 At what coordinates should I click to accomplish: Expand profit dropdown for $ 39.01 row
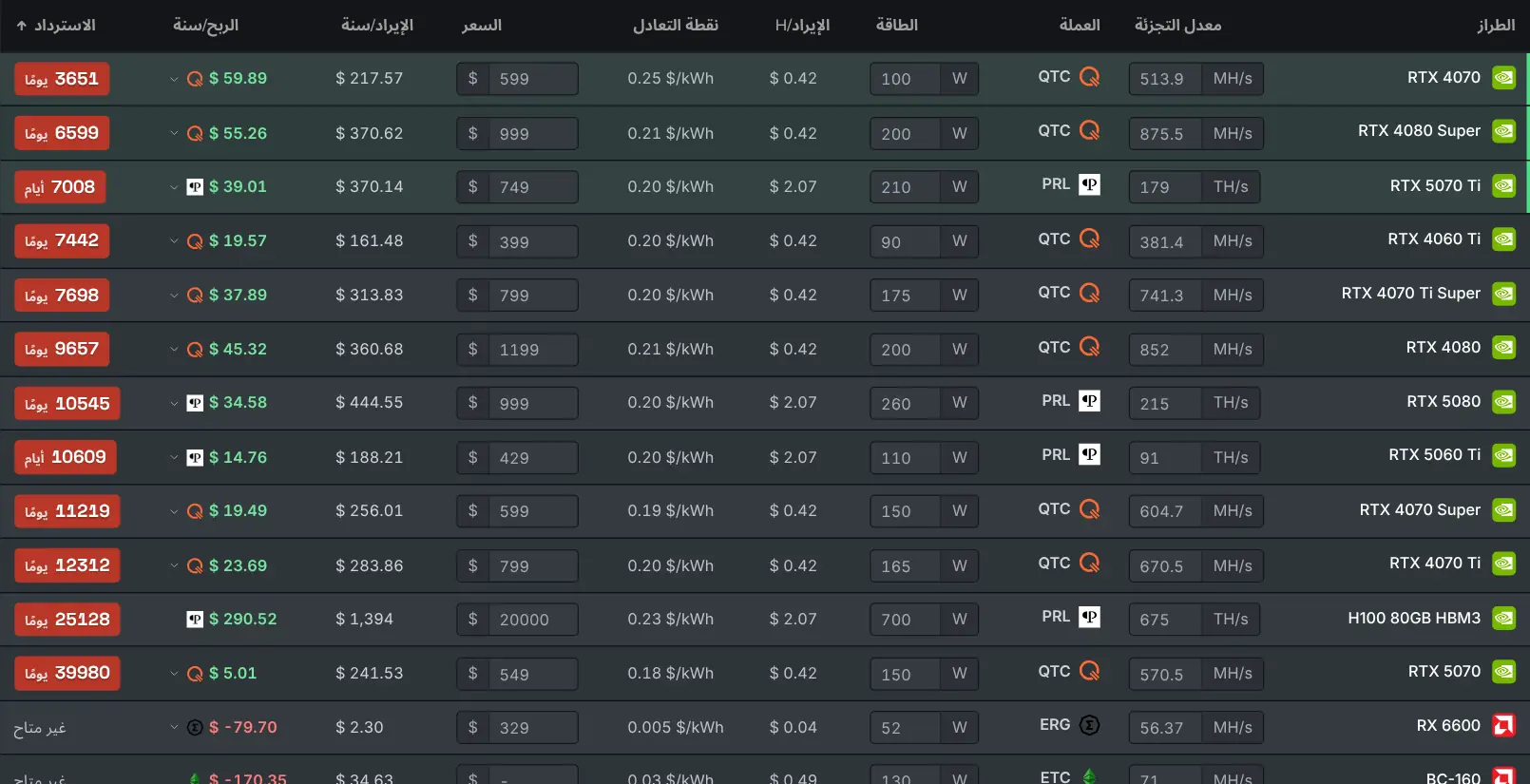pyautogui.click(x=174, y=187)
